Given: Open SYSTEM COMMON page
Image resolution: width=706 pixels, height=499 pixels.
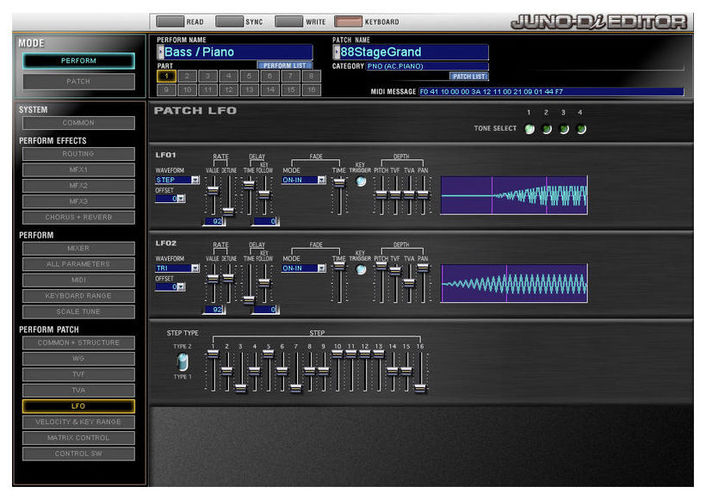Looking at the screenshot, I should (x=79, y=123).
